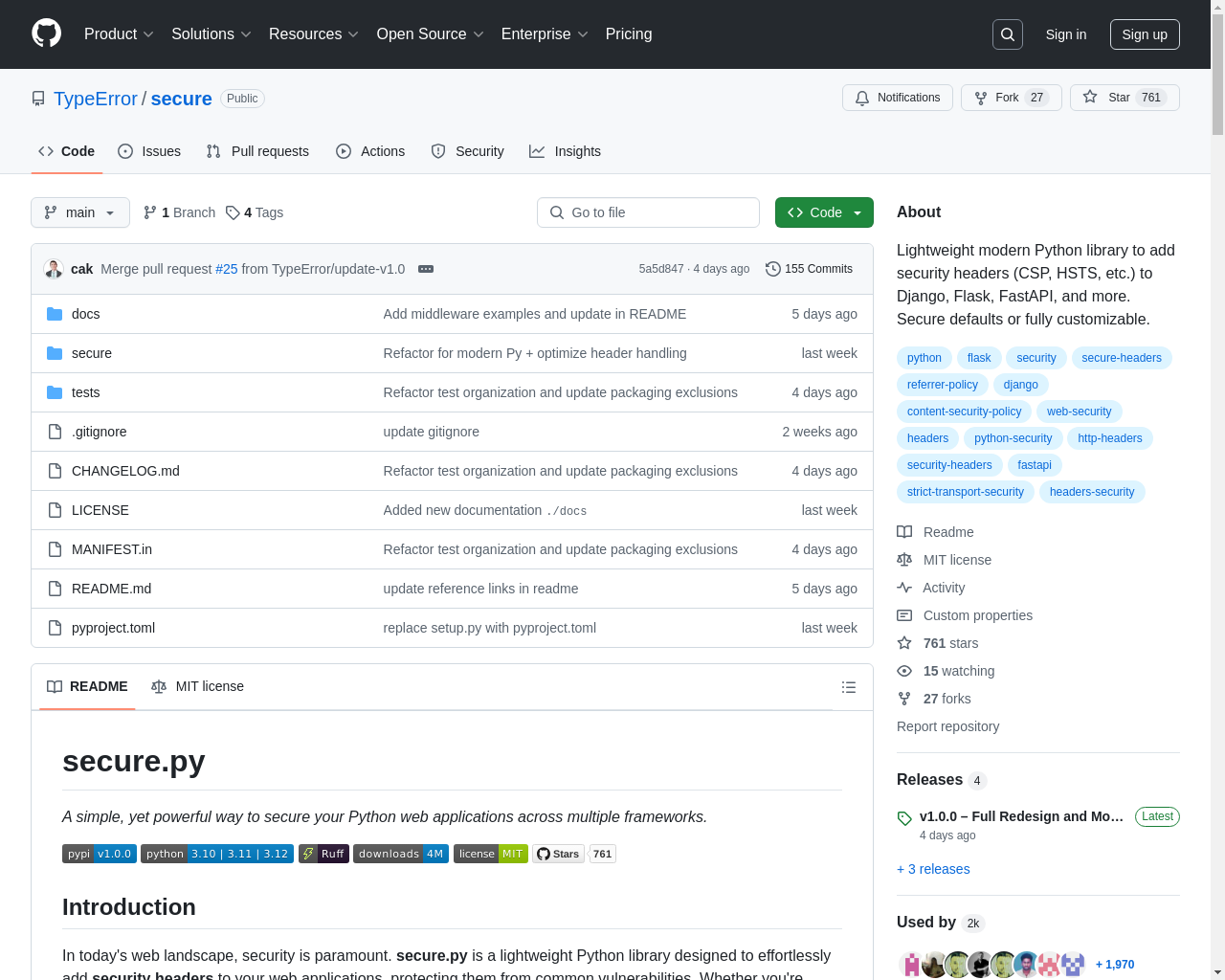Open GitHub home via Octocat logo

[x=46, y=33]
